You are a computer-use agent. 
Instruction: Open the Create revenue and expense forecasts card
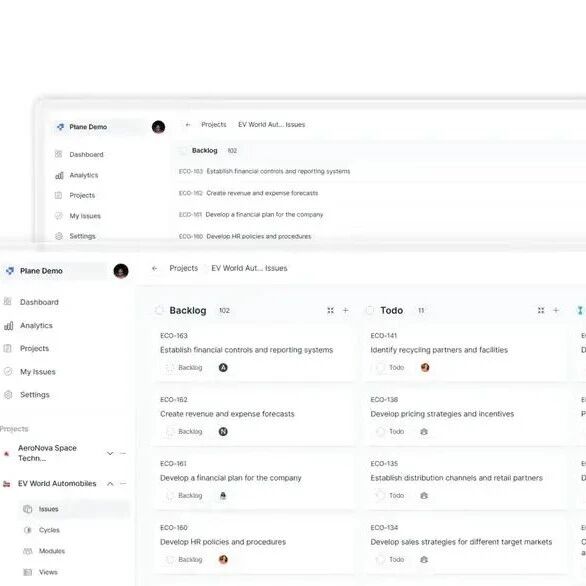pyautogui.click(x=227, y=414)
